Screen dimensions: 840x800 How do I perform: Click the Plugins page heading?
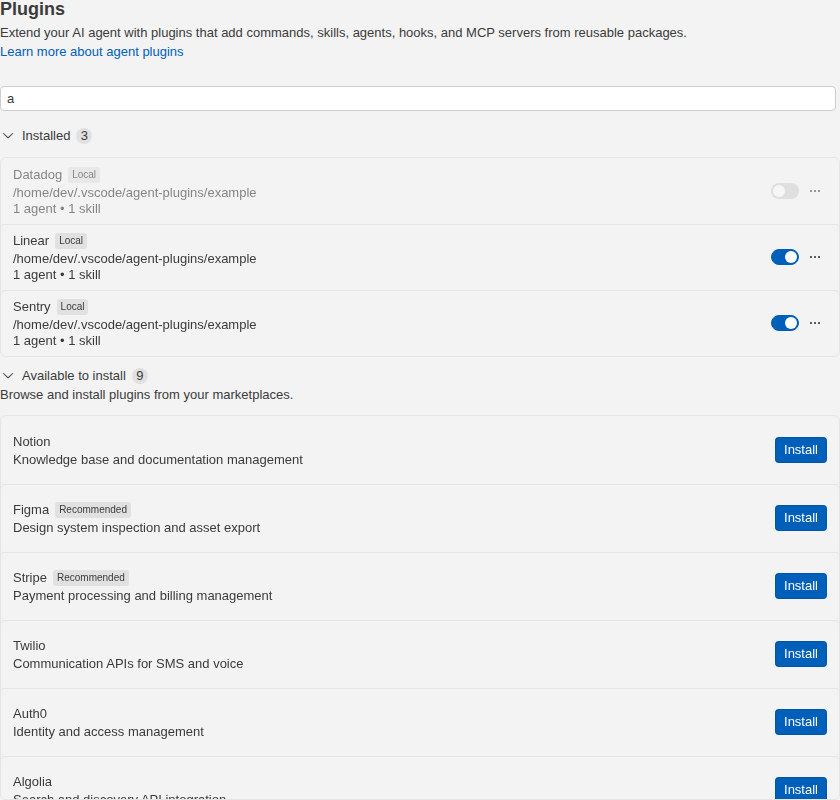click(33, 9)
